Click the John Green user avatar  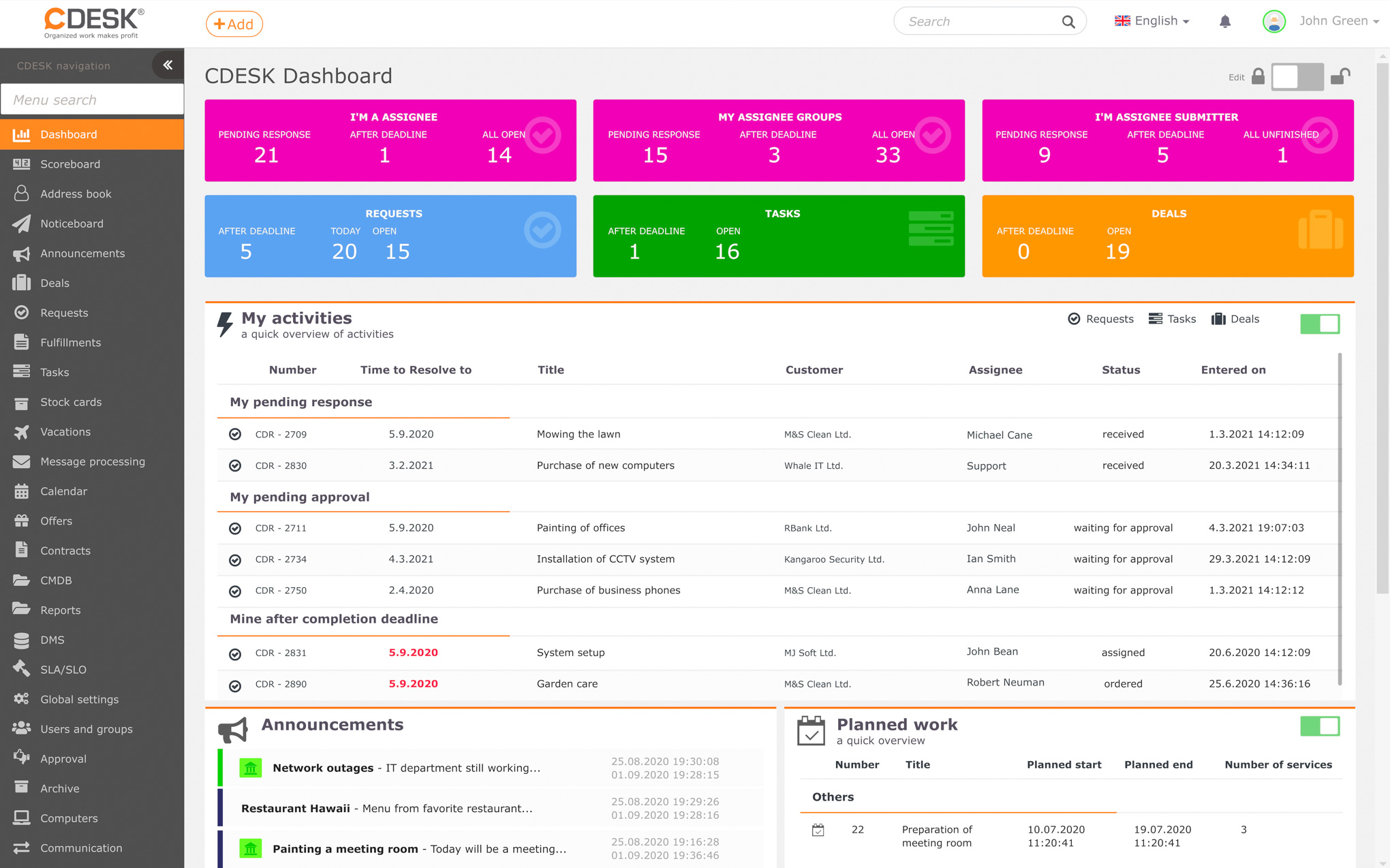(x=1273, y=22)
